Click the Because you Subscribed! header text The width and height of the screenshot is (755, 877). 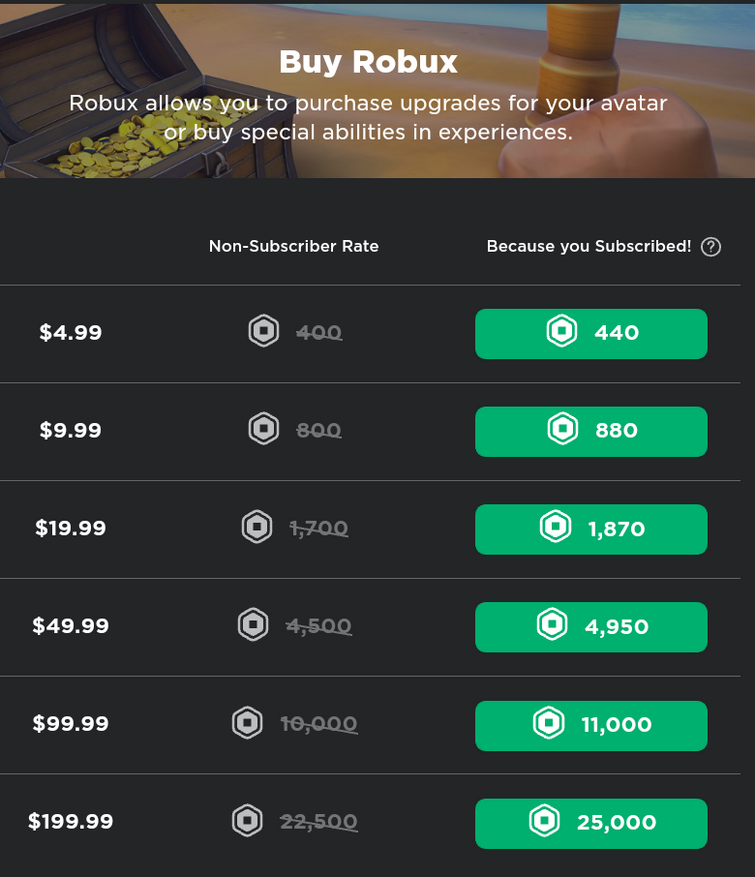click(589, 246)
